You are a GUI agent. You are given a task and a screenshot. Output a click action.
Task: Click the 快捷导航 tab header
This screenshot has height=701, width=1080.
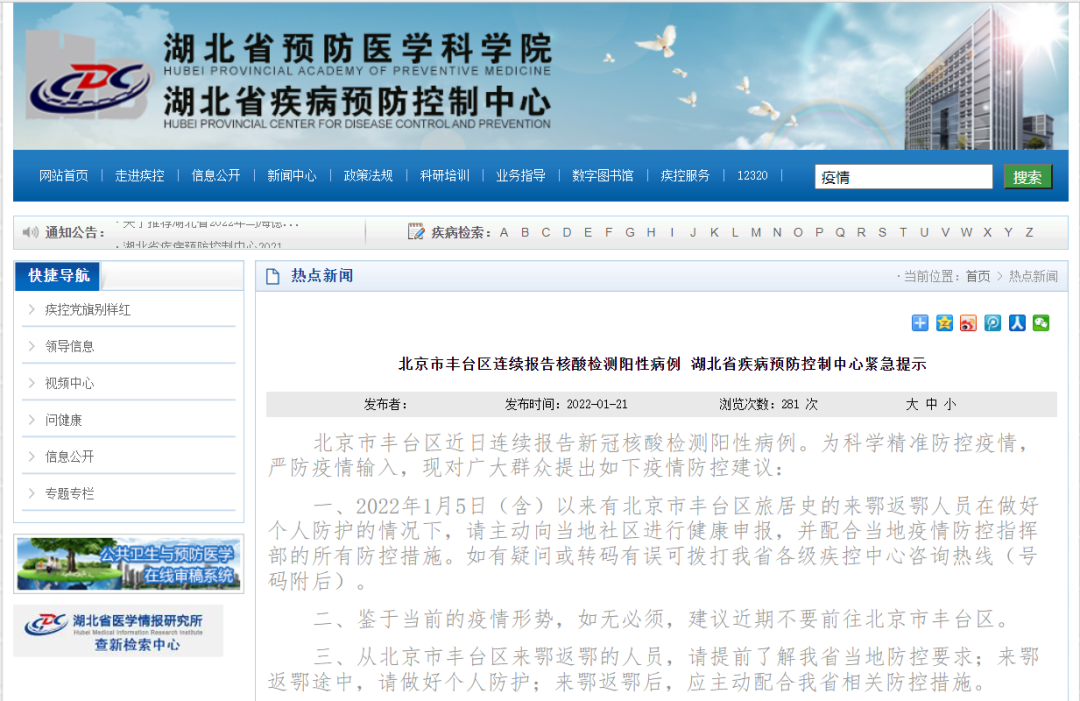click(x=59, y=275)
